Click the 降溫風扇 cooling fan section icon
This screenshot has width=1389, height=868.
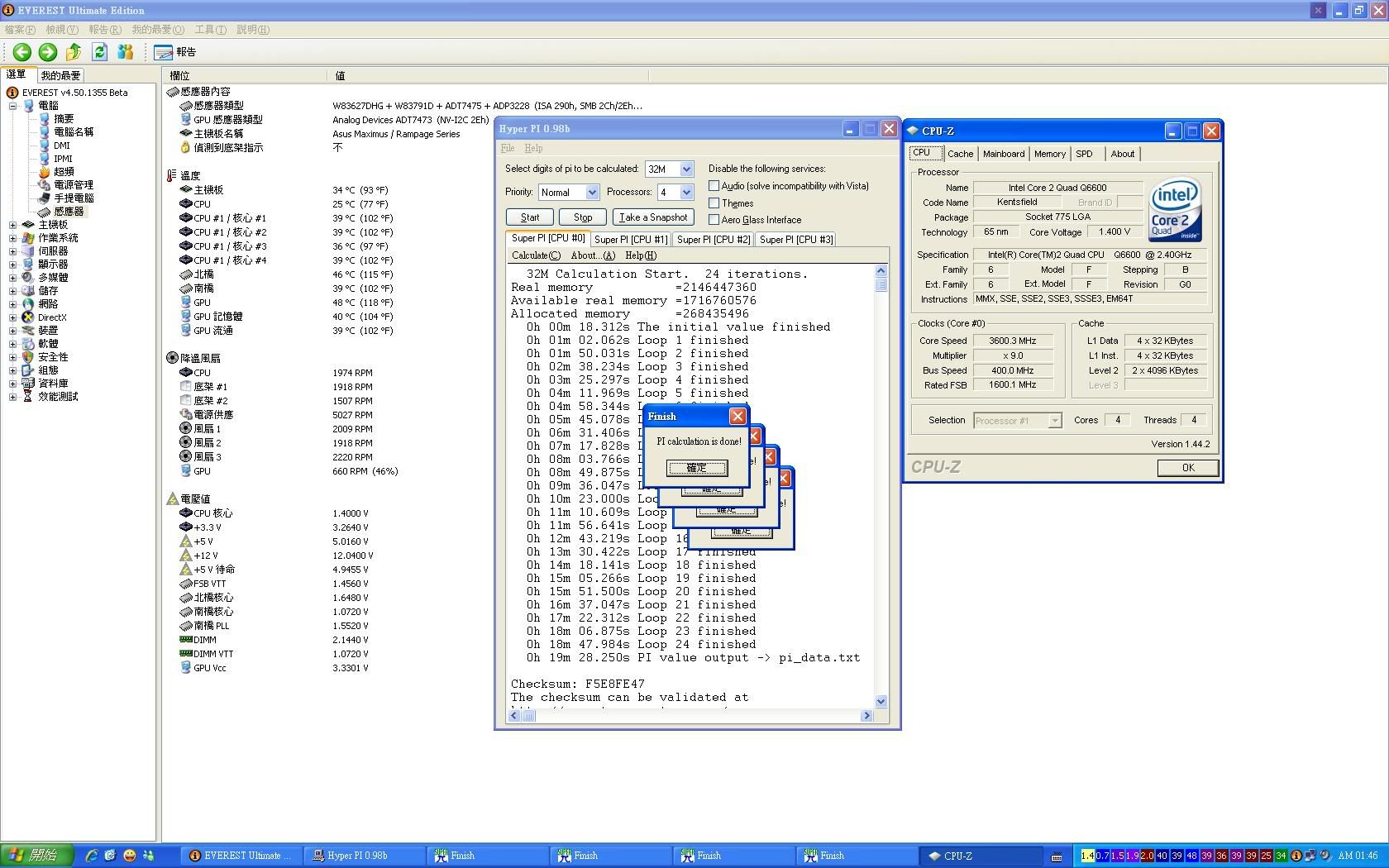pyautogui.click(x=172, y=358)
